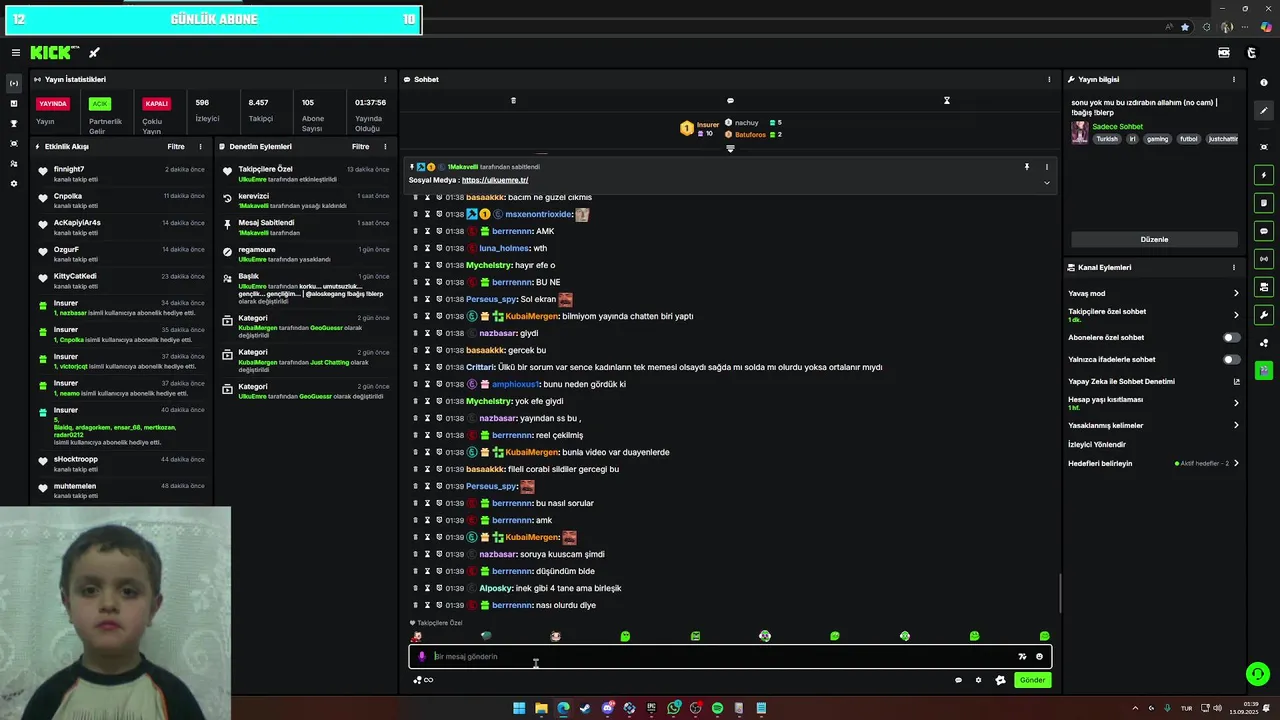Click the Sadece Sohbet category link
This screenshot has width=1280, height=720.
click(1117, 127)
